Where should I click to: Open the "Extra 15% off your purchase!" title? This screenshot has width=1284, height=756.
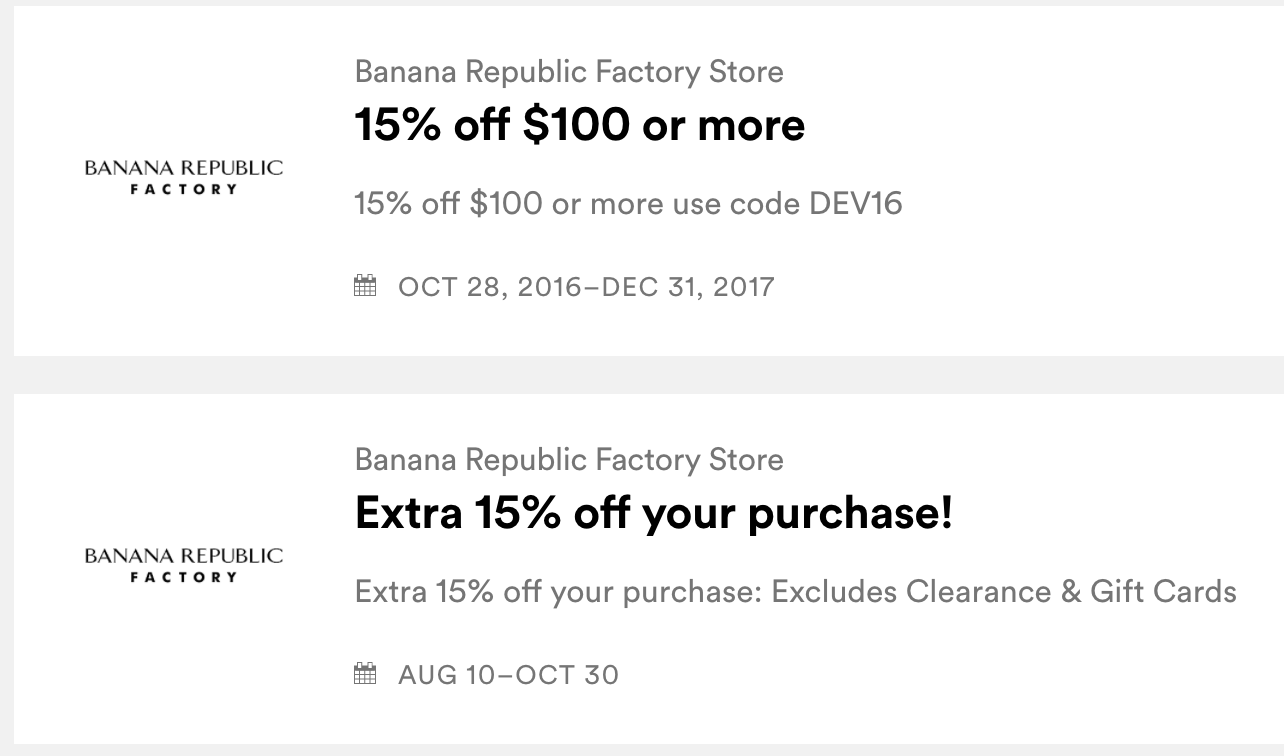pos(654,513)
